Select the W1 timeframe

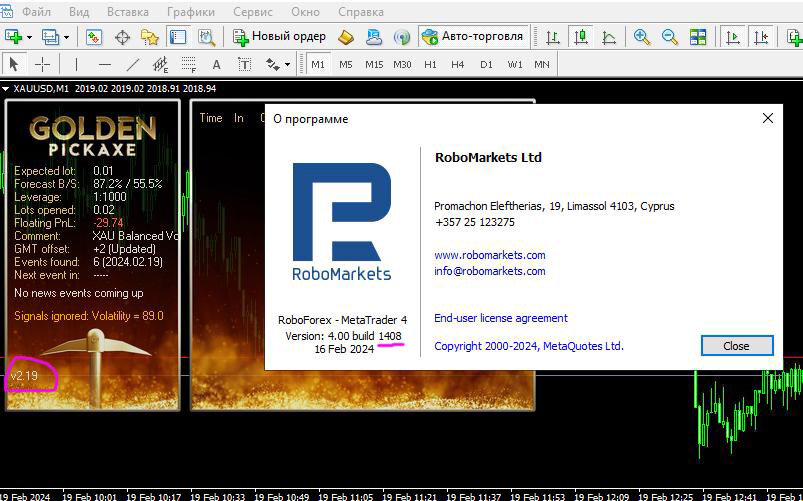point(515,65)
